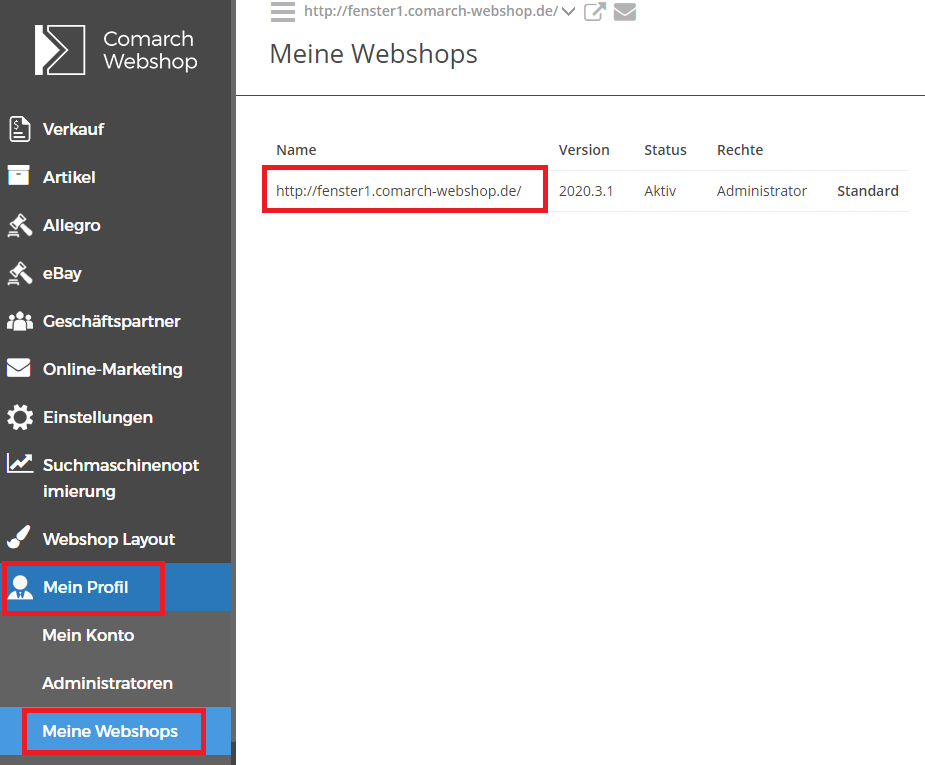925x765 pixels.
Task: Click the shop URL in the top bar
Action: point(431,11)
